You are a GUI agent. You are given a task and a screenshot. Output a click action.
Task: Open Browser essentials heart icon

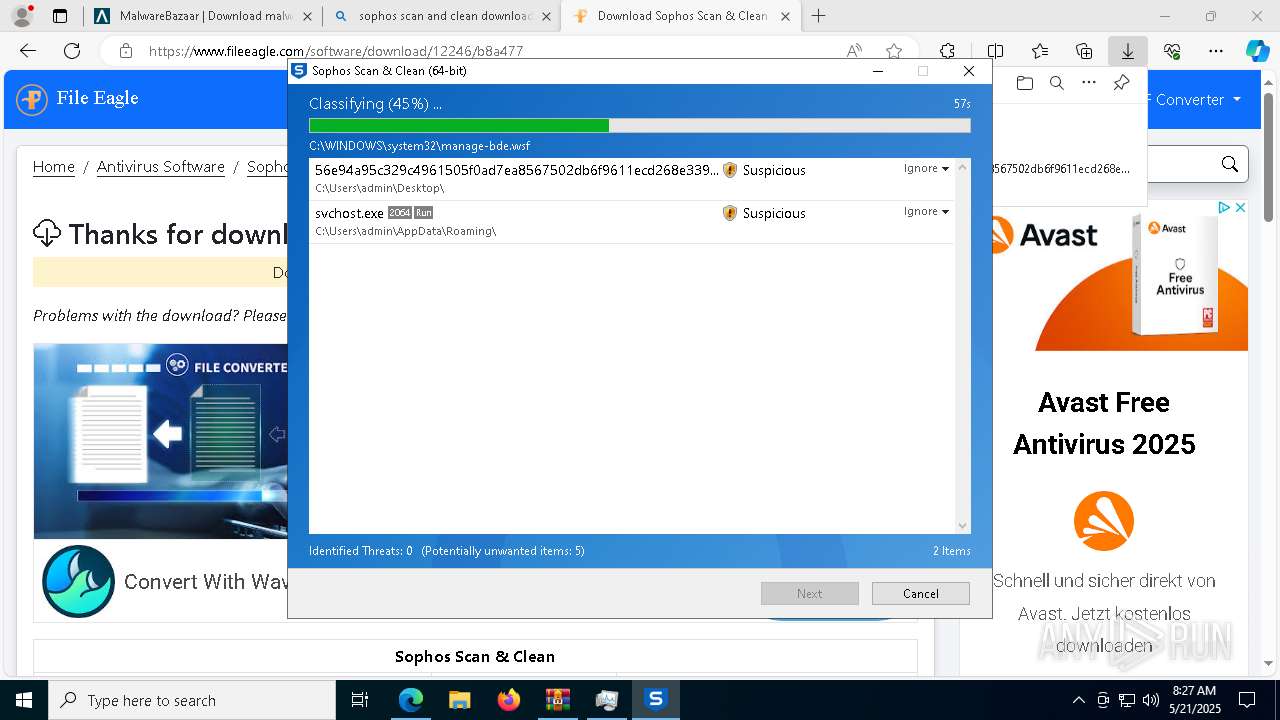(x=1172, y=51)
